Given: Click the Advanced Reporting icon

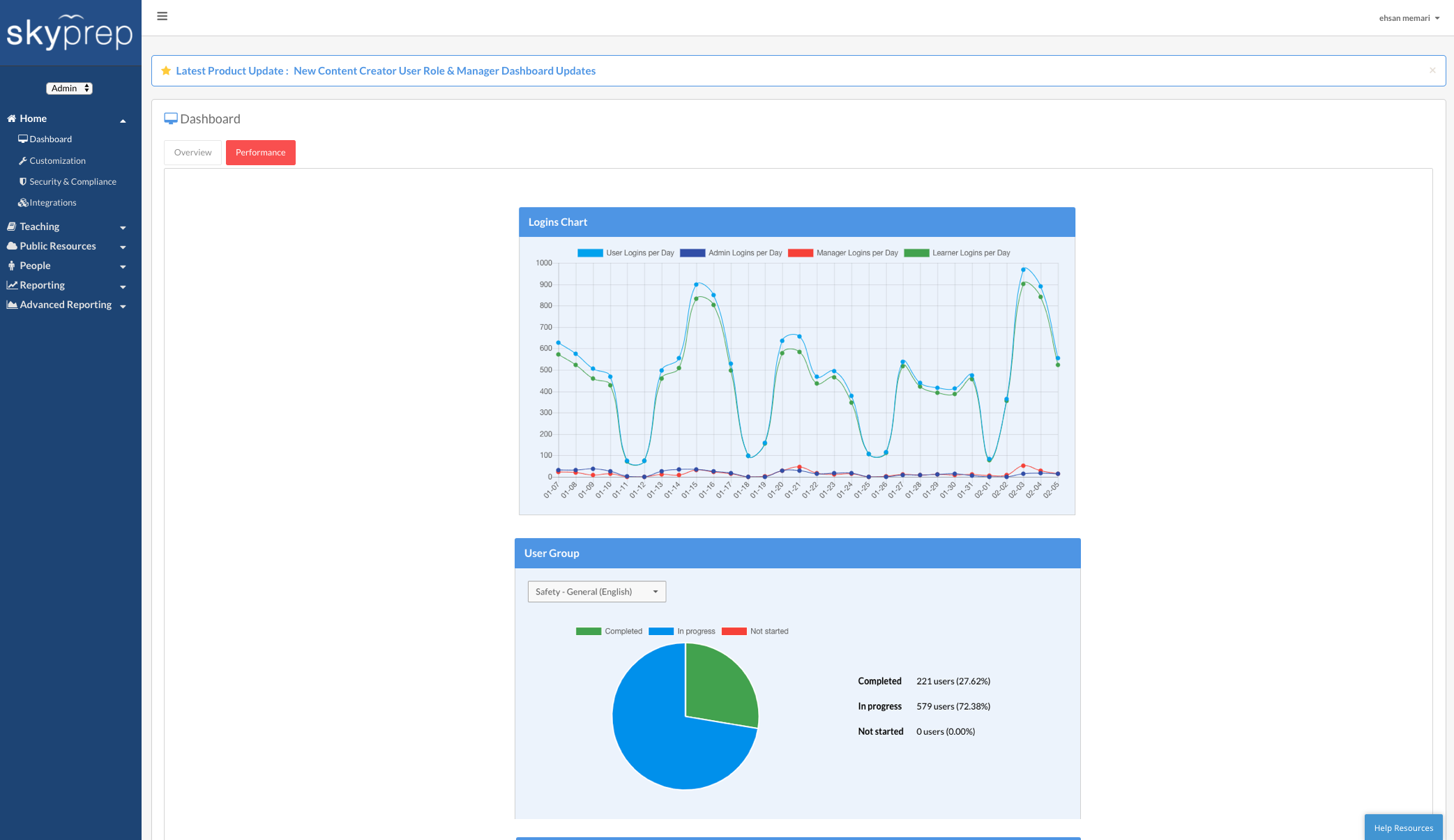Looking at the screenshot, I should coord(12,304).
